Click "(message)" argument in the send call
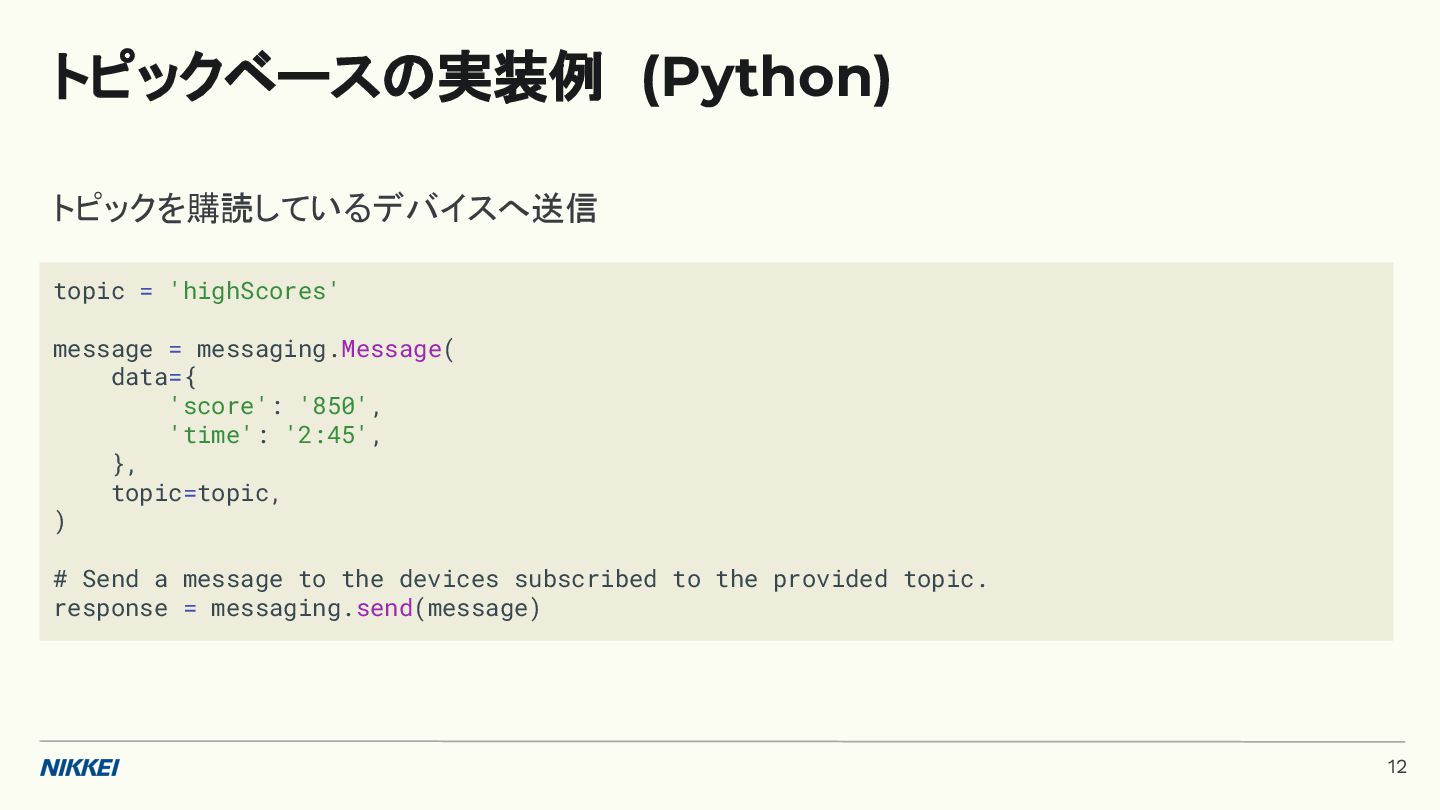Screen dimensions: 1440x810 pos(477,608)
